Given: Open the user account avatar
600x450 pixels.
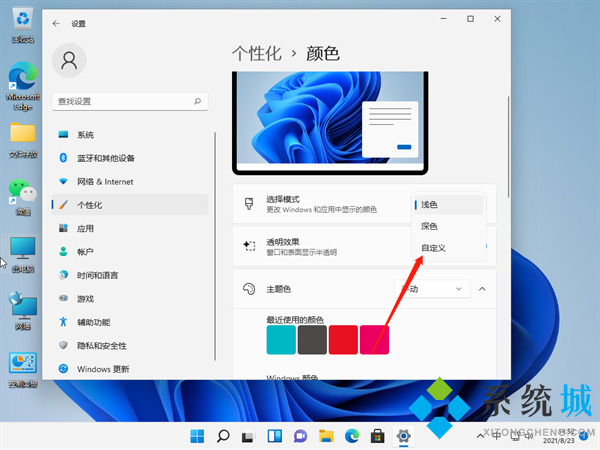Looking at the screenshot, I should [69, 60].
